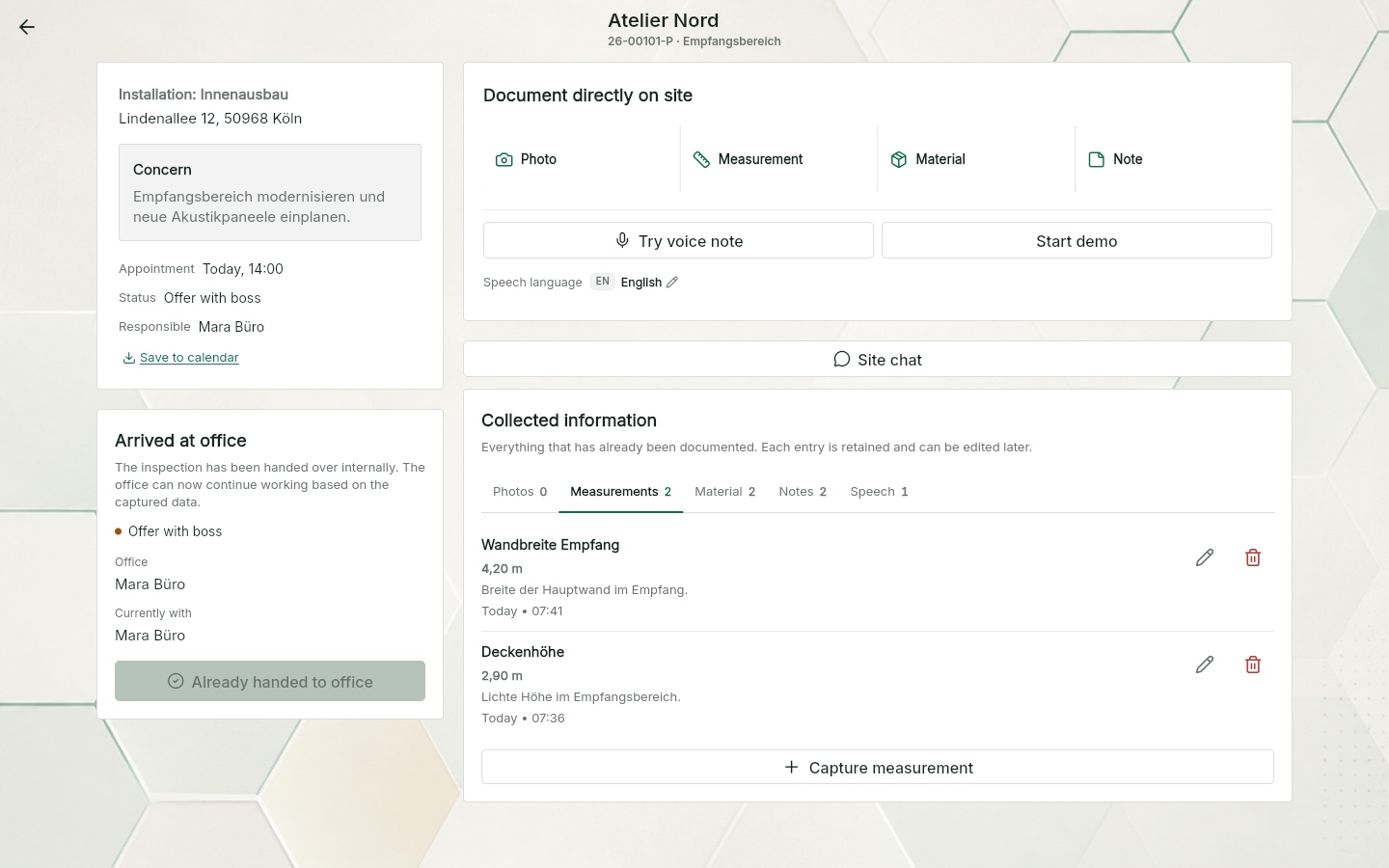Click 'Installation: Innenausbau' heading
The image size is (1389, 868).
[x=204, y=95]
